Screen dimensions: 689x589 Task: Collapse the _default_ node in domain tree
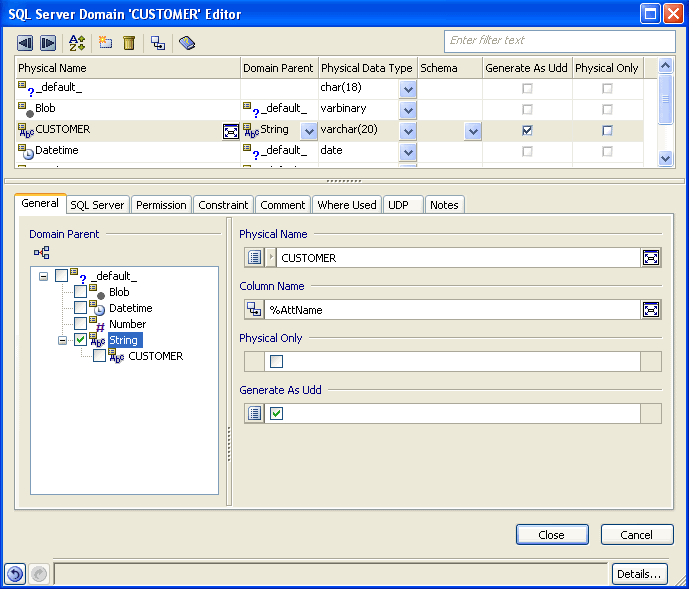tap(44, 276)
